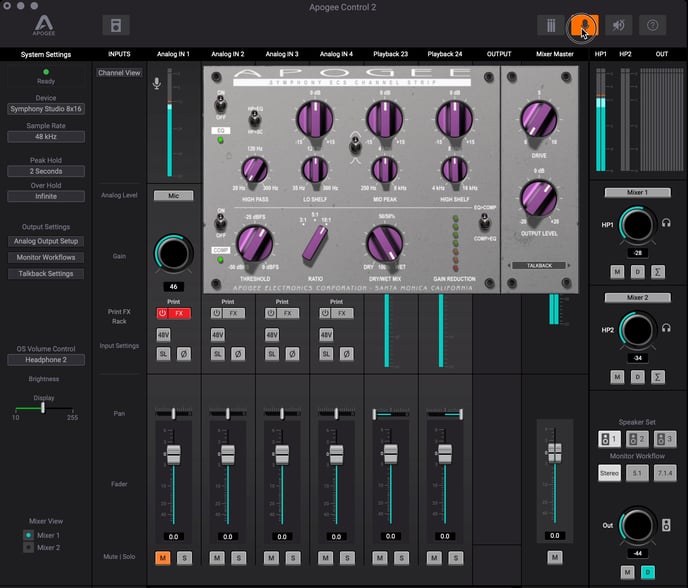Click the Mixer Master fader handle
This screenshot has height=588, width=688.
pos(555,452)
